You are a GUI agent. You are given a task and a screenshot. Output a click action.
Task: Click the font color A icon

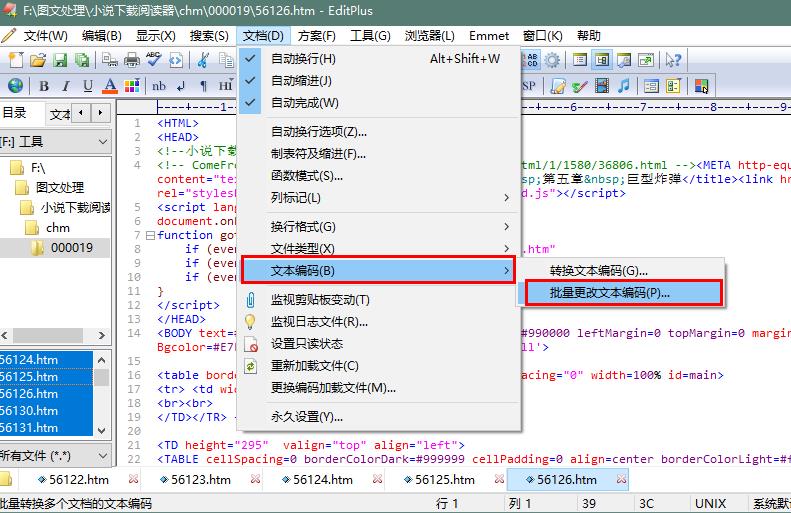point(109,86)
